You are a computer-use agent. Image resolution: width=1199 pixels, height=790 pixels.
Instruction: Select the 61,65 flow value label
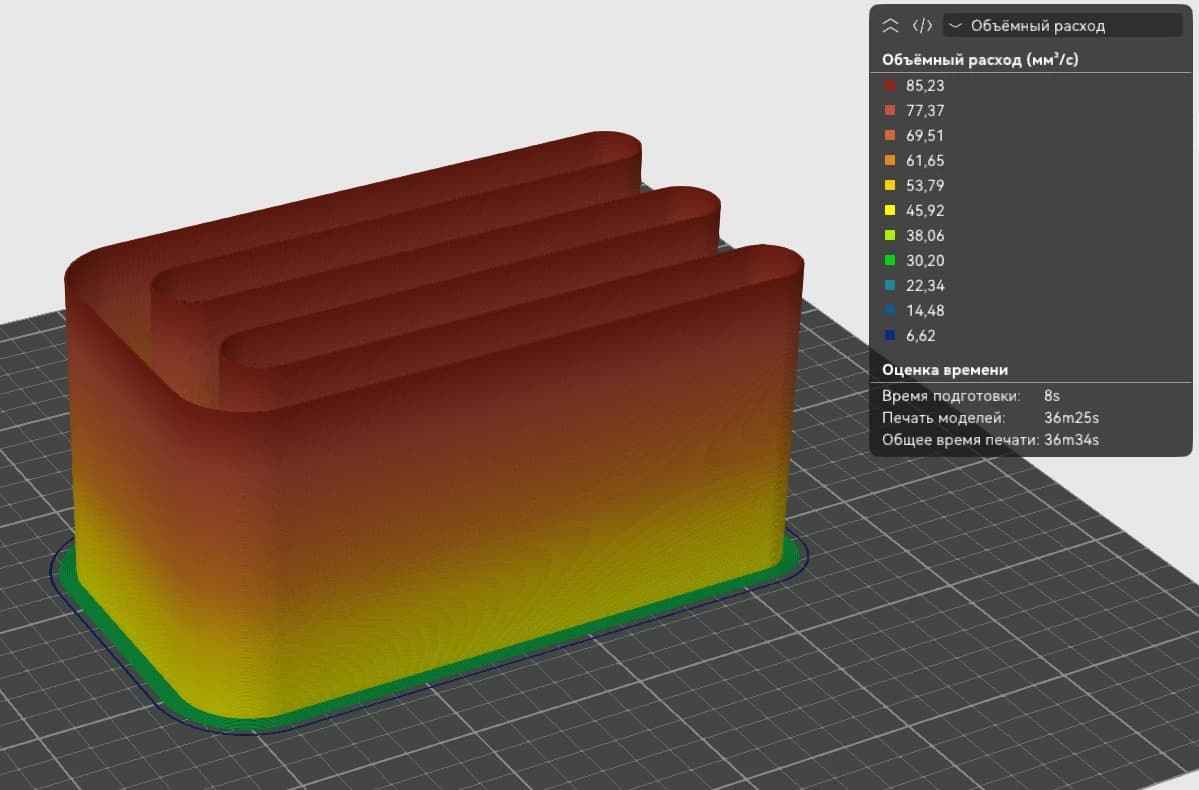925,161
